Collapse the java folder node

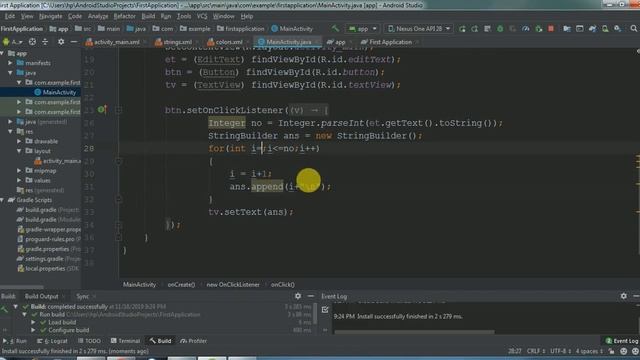pos(10,73)
